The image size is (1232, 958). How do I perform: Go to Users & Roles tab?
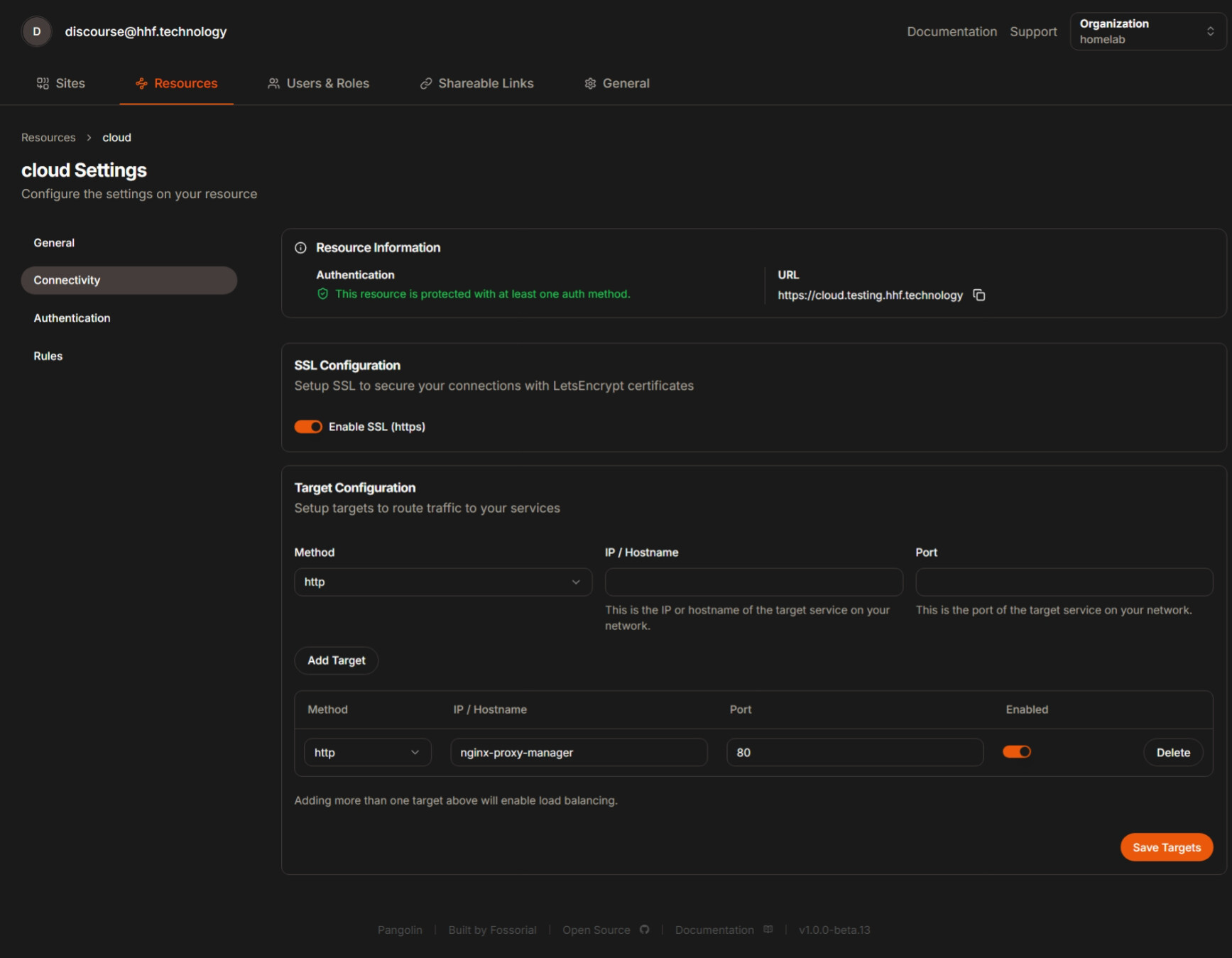click(x=318, y=84)
